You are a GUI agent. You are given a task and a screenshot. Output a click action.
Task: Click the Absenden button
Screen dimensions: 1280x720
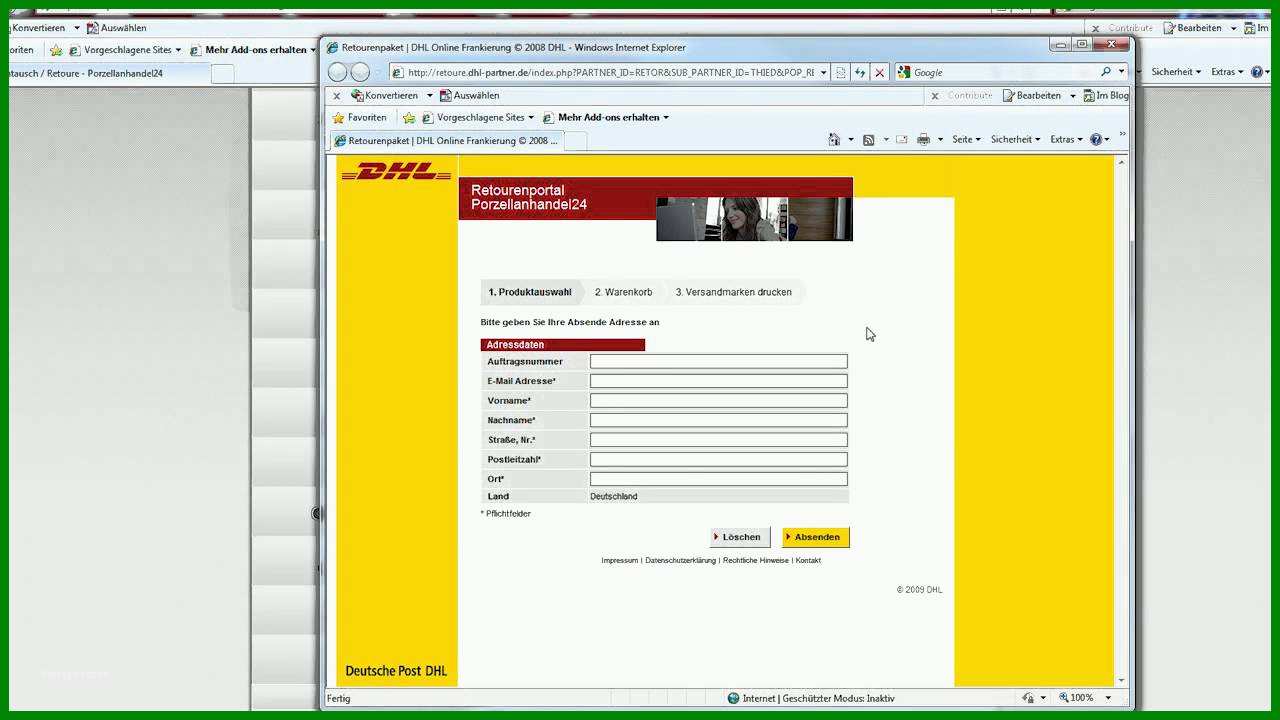[x=816, y=537]
